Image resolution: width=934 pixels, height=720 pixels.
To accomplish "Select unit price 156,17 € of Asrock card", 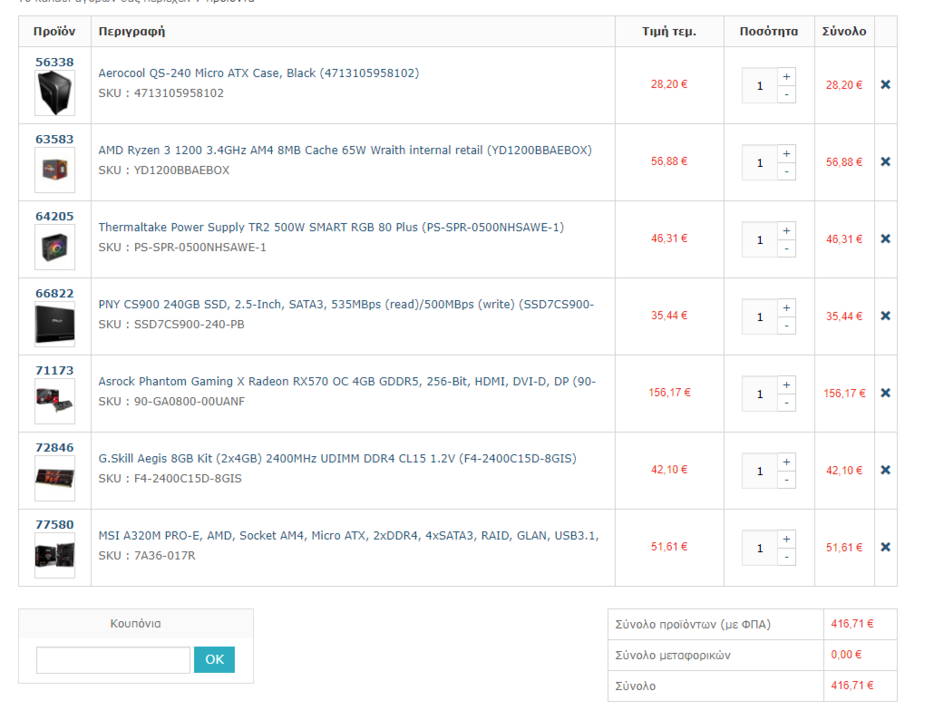I will (670, 392).
